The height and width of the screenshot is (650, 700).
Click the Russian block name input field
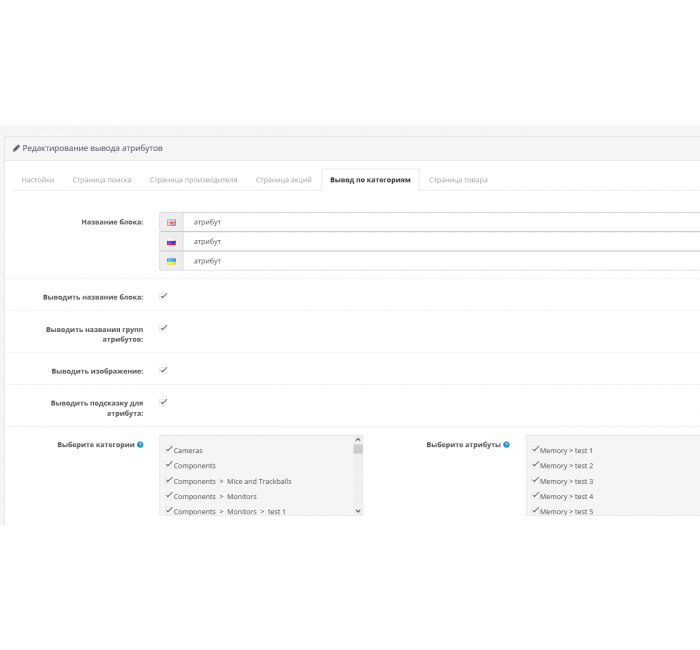click(442, 242)
